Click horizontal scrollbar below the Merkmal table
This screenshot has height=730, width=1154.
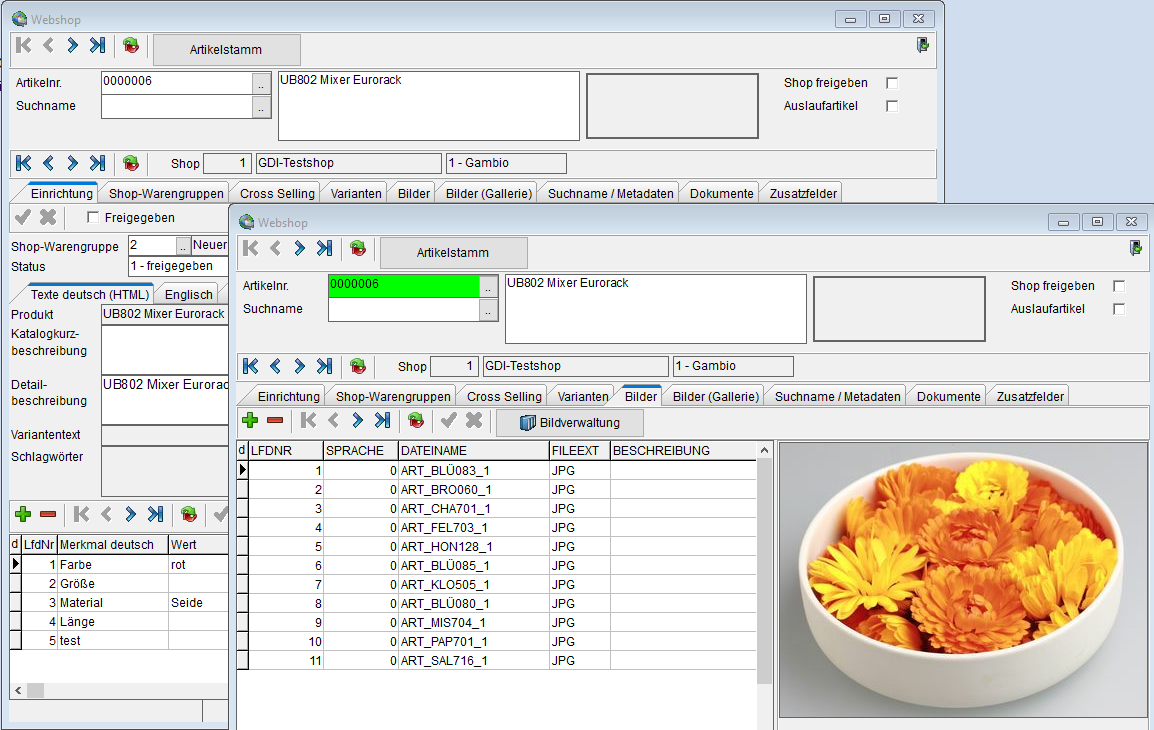coord(120,691)
